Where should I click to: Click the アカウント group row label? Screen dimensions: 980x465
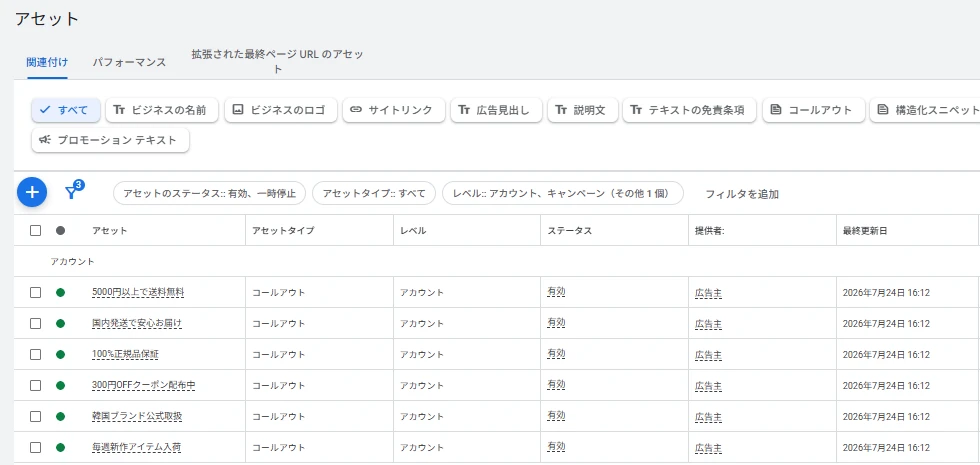tap(72, 261)
